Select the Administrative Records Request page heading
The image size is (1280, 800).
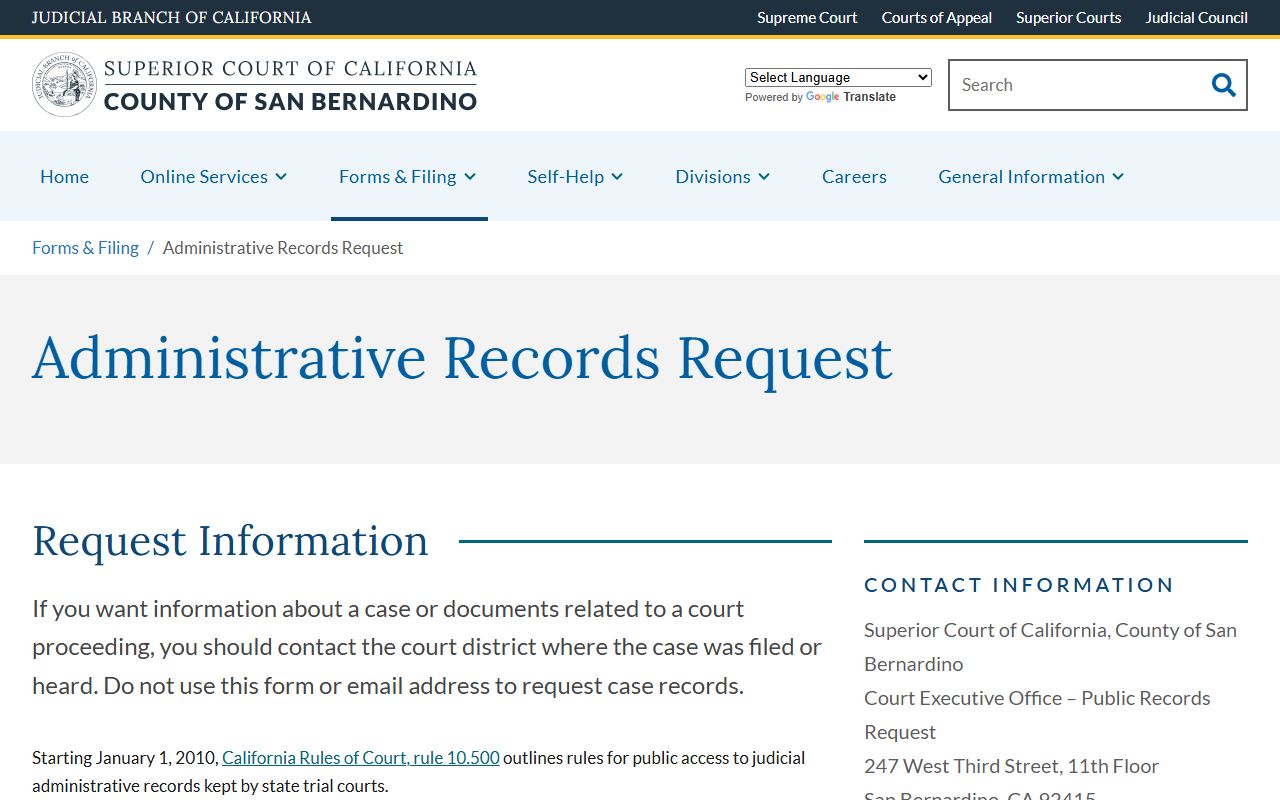(462, 358)
